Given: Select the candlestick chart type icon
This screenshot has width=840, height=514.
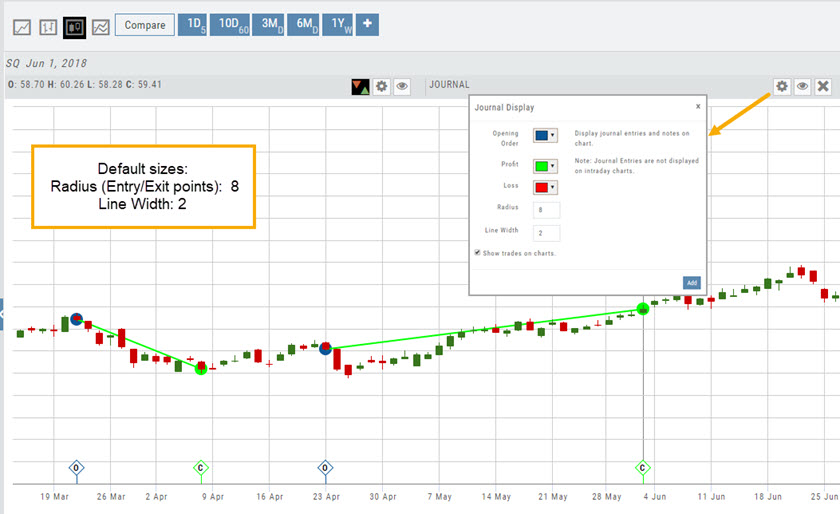Looking at the screenshot, I should [x=74, y=27].
